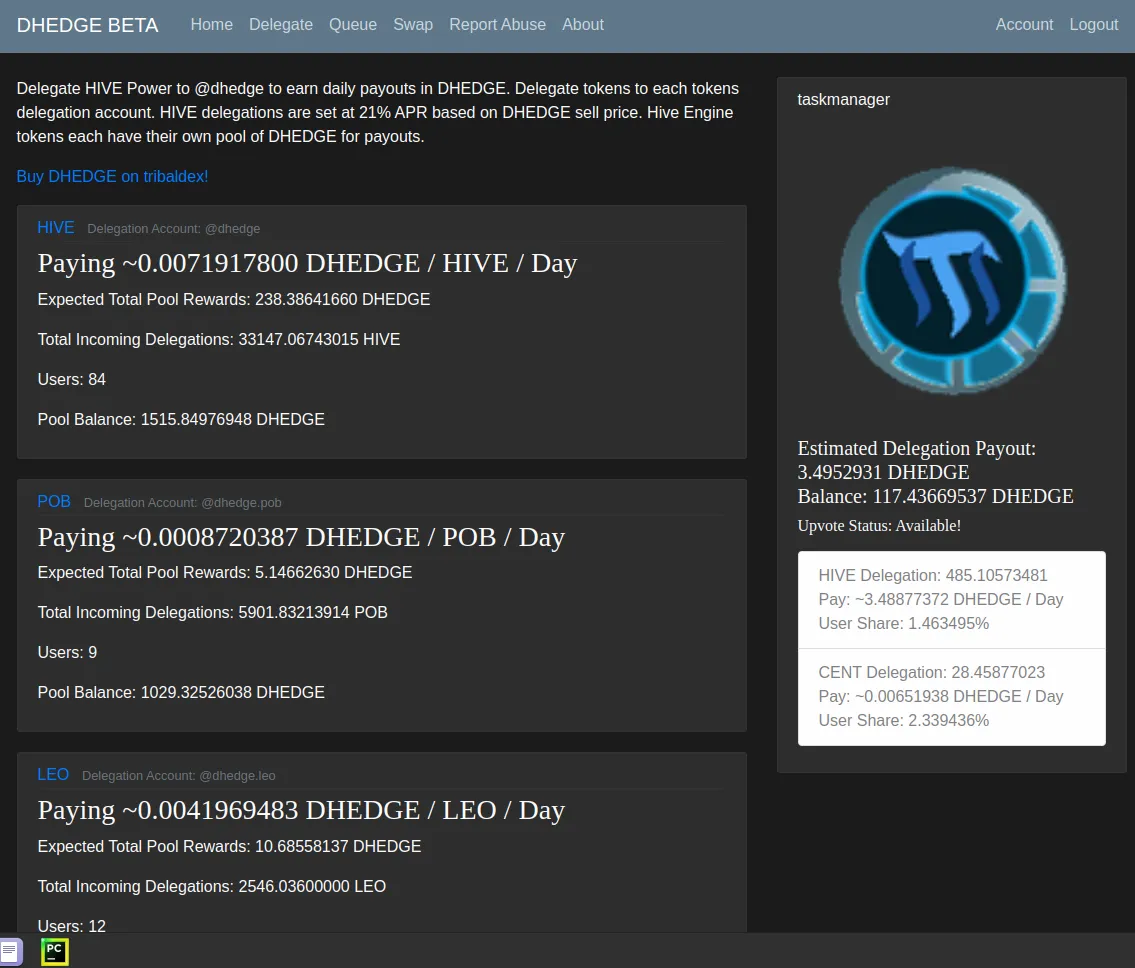Click the Estimated Delegation Payout text
Screen dimensions: 1135x968
[x=916, y=460]
